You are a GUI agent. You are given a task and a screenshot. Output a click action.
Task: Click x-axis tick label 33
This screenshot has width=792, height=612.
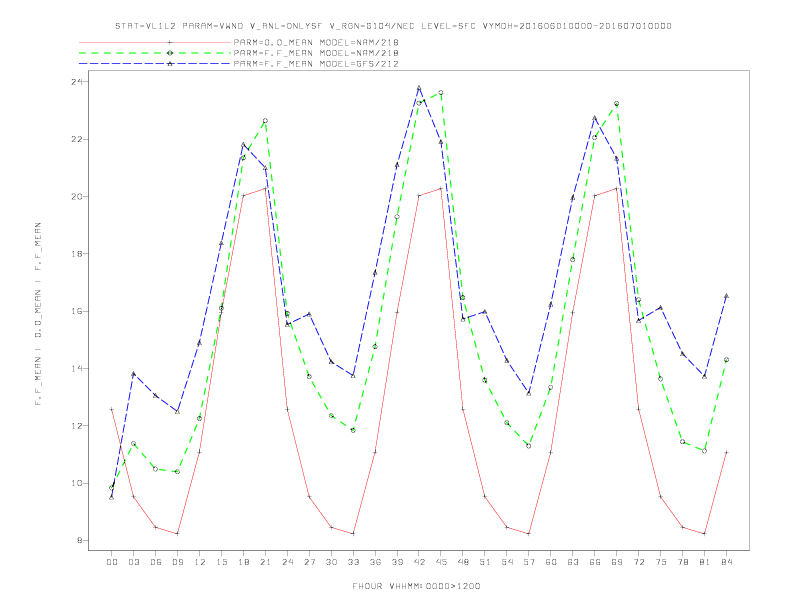pyautogui.click(x=353, y=562)
